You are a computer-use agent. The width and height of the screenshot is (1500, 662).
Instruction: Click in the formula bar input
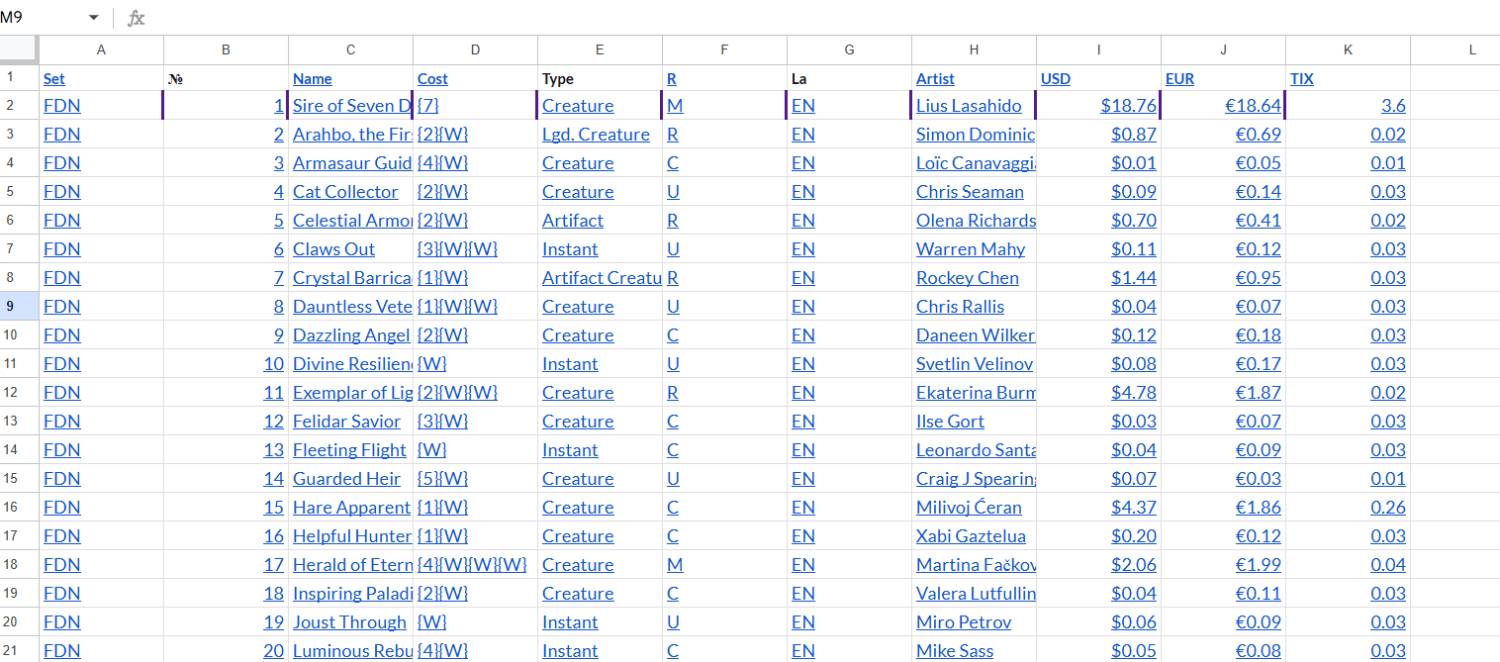(800, 18)
